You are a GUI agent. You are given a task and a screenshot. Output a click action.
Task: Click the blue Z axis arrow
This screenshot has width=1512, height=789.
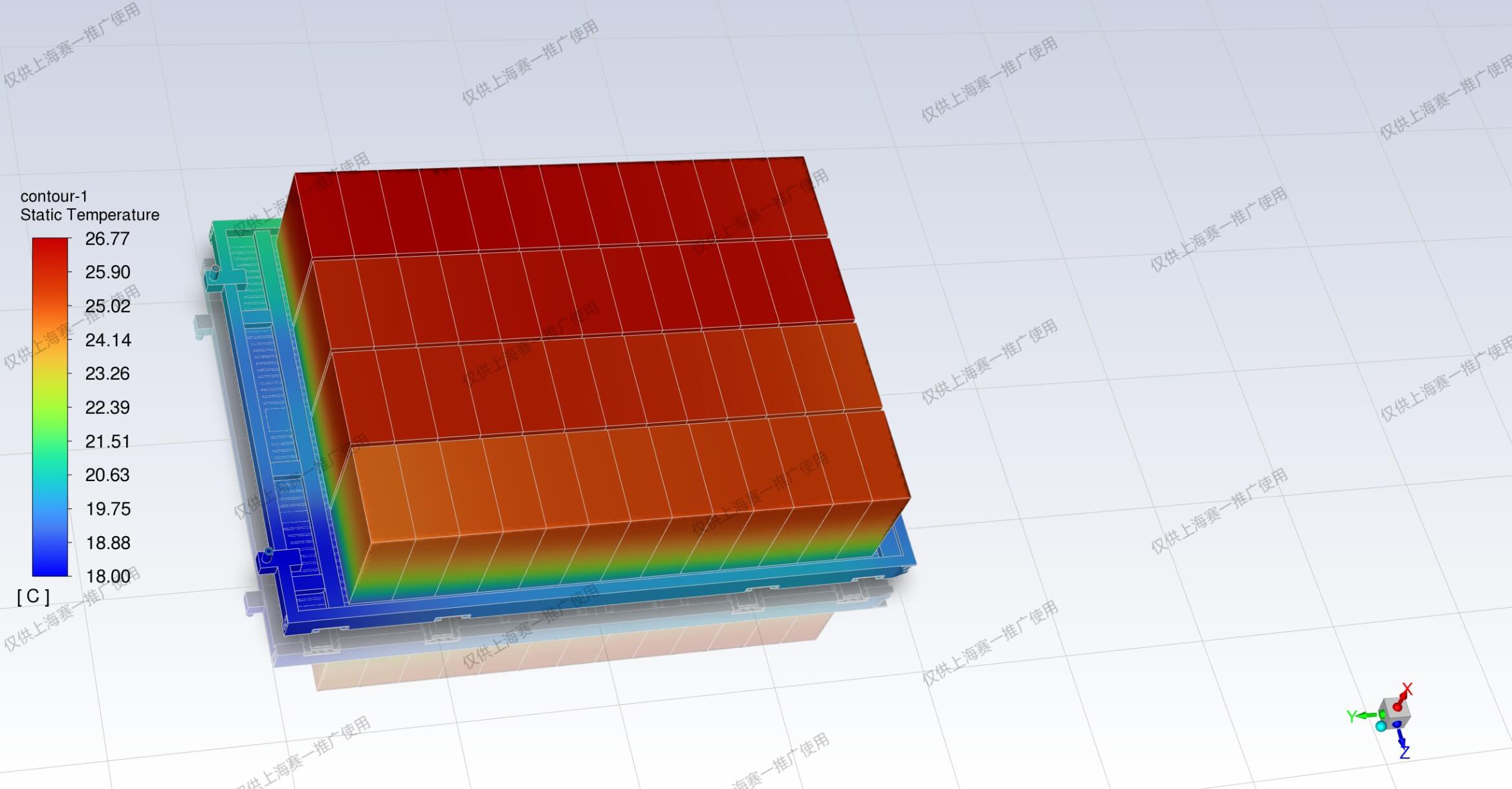pos(1400,737)
